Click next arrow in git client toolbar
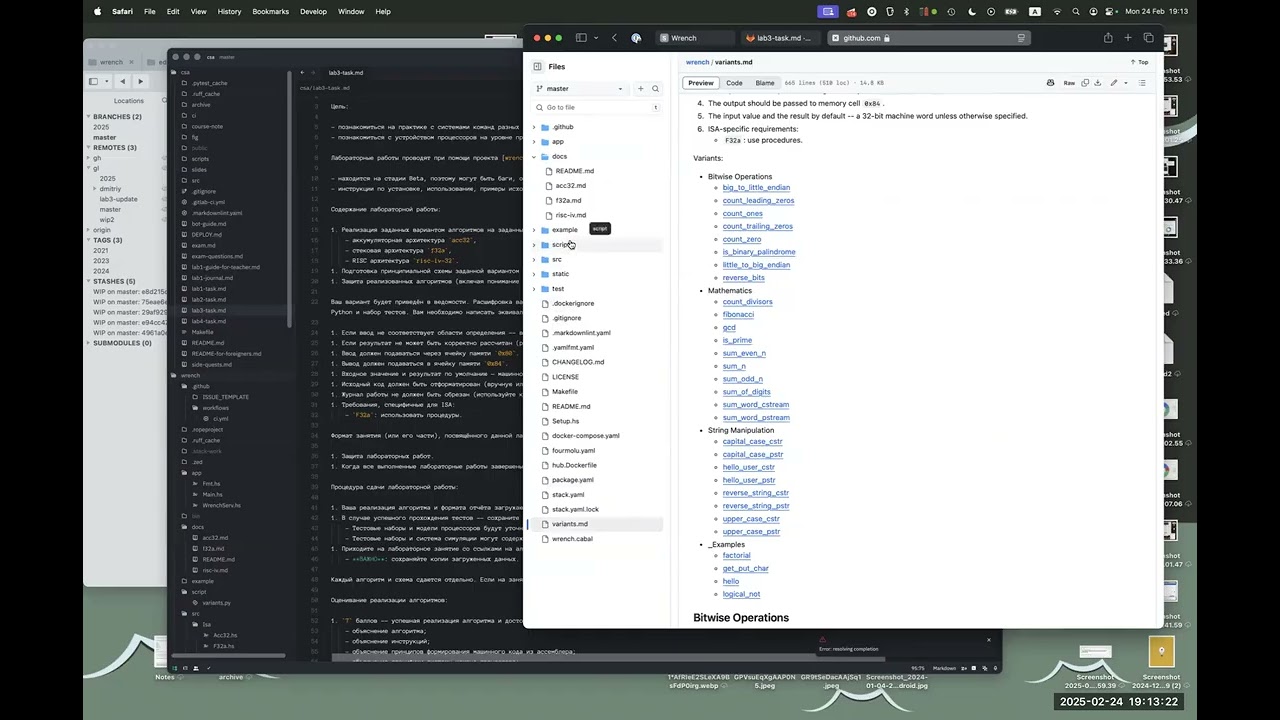 (140, 81)
